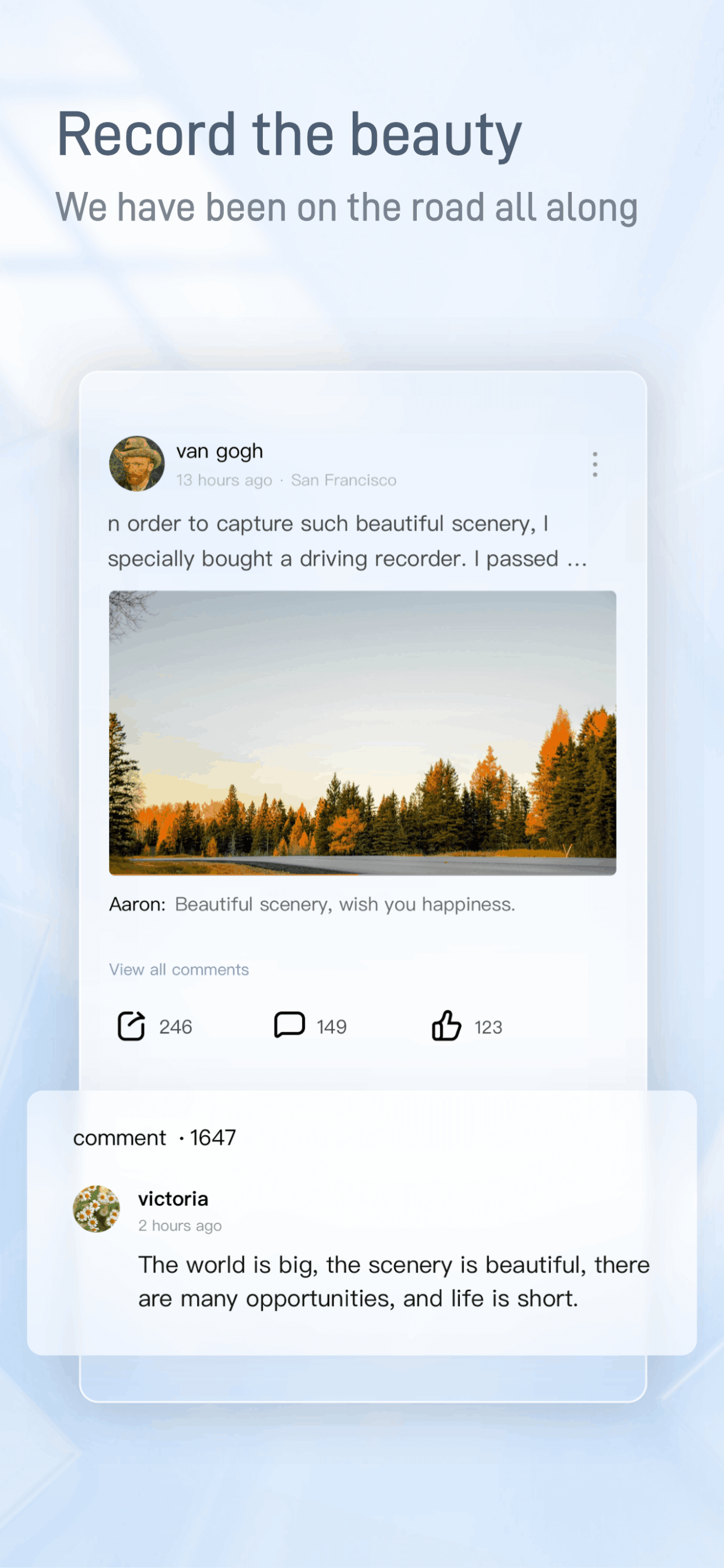The height and width of the screenshot is (1568, 724).
Task: Open the three-dot post options menu
Action: pos(595,464)
